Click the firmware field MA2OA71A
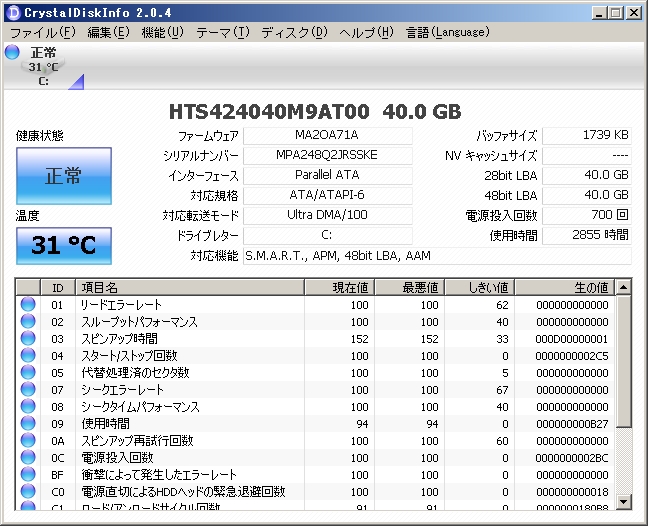This screenshot has height=526, width=648. 328,136
